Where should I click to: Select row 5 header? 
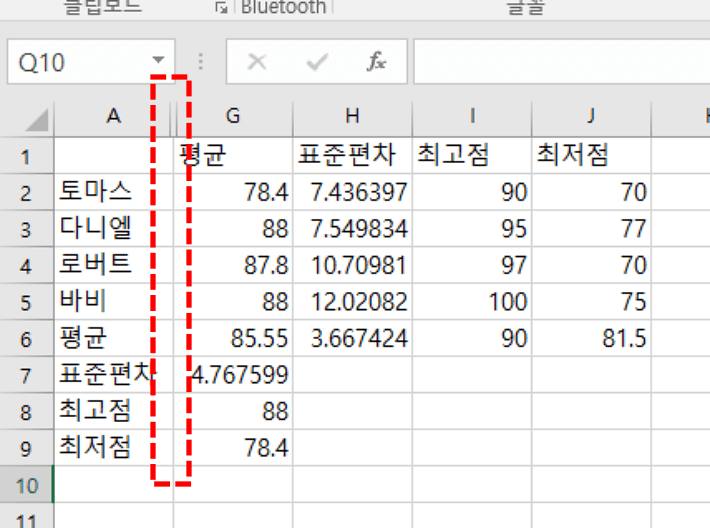point(26,302)
